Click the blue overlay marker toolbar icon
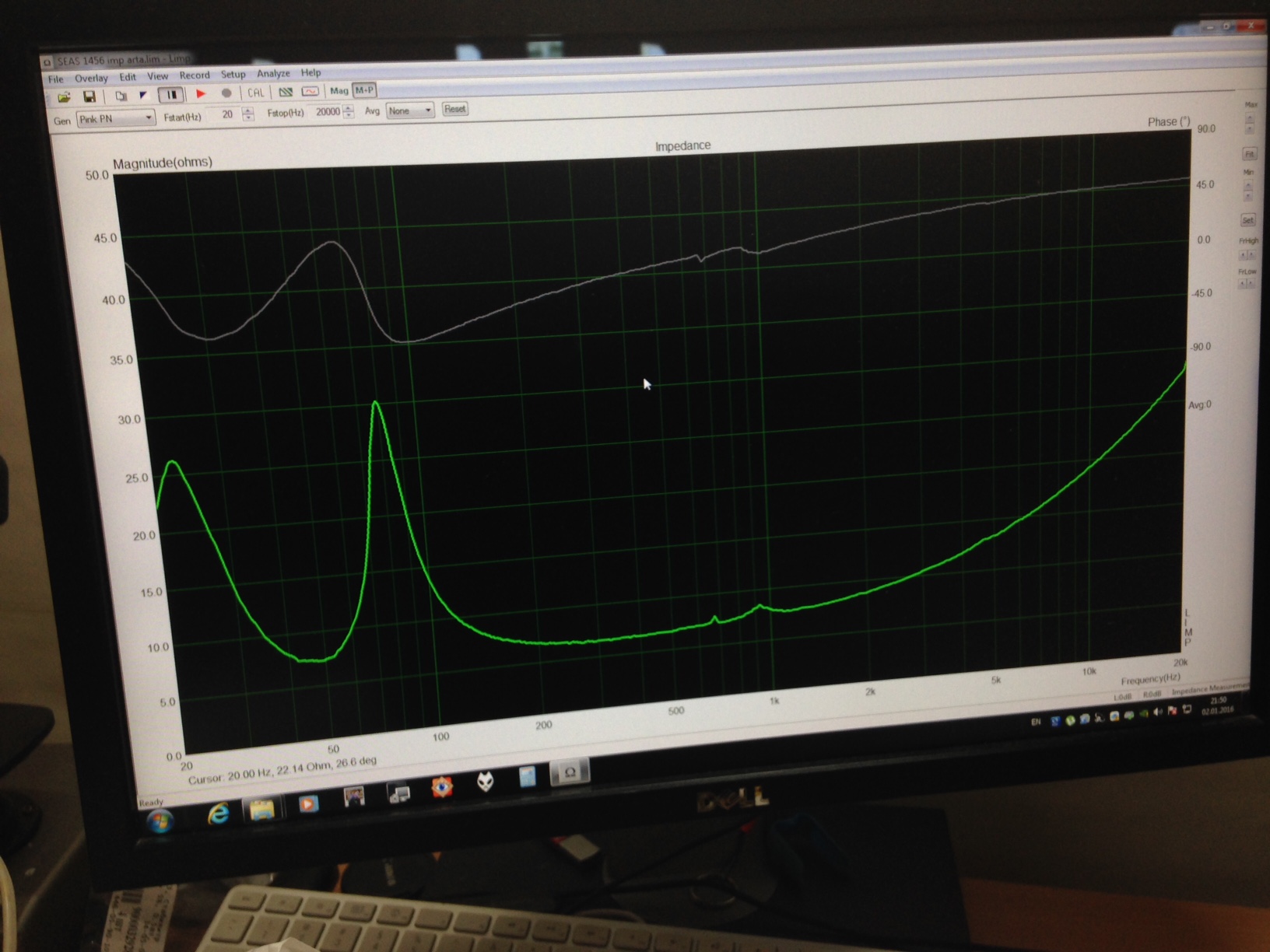This screenshot has height=952, width=1270. click(143, 95)
